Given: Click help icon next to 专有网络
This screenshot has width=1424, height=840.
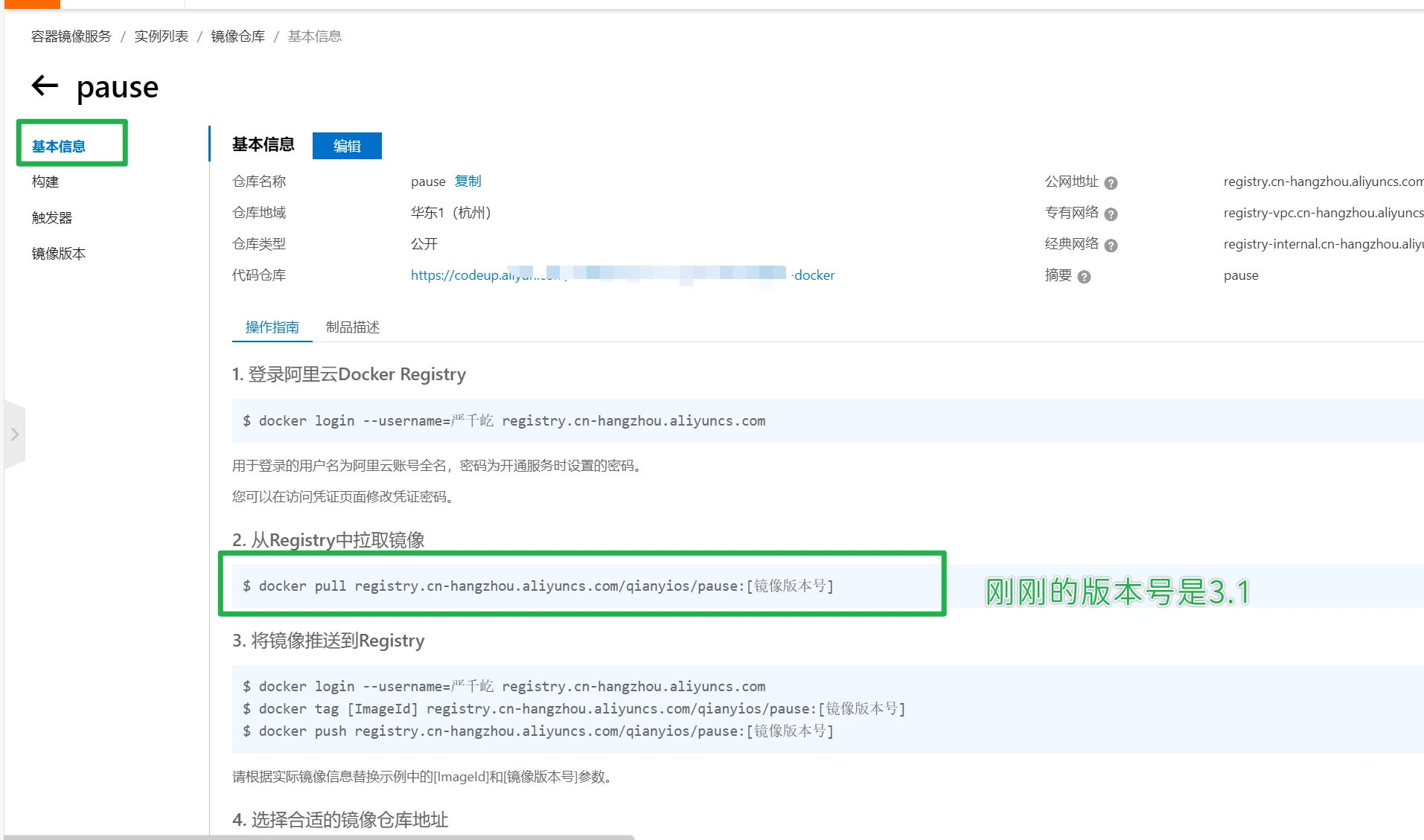Looking at the screenshot, I should tap(1111, 214).
